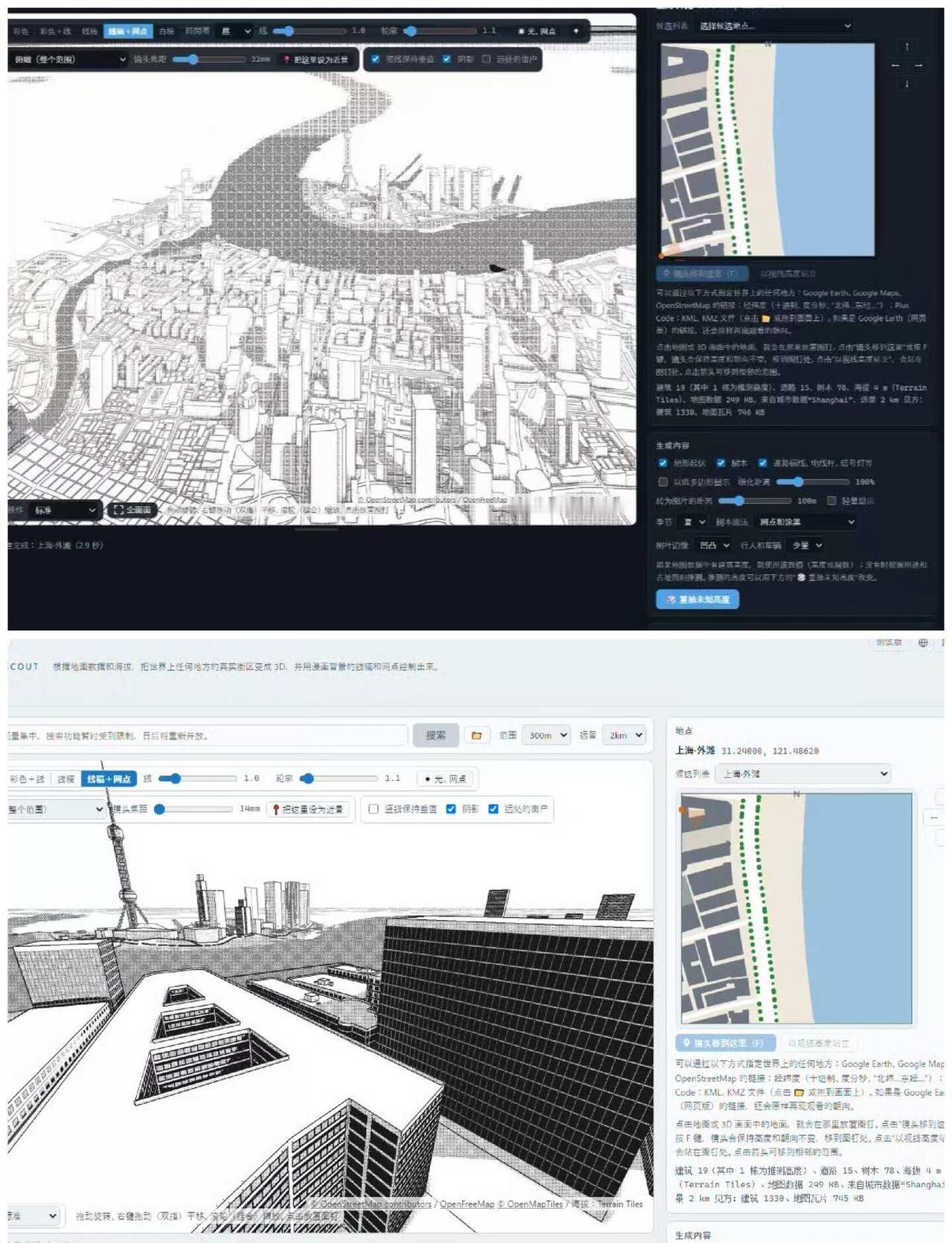952x1243 pixels.
Task: Open folder icon next to 搜索 button
Action: point(477,735)
